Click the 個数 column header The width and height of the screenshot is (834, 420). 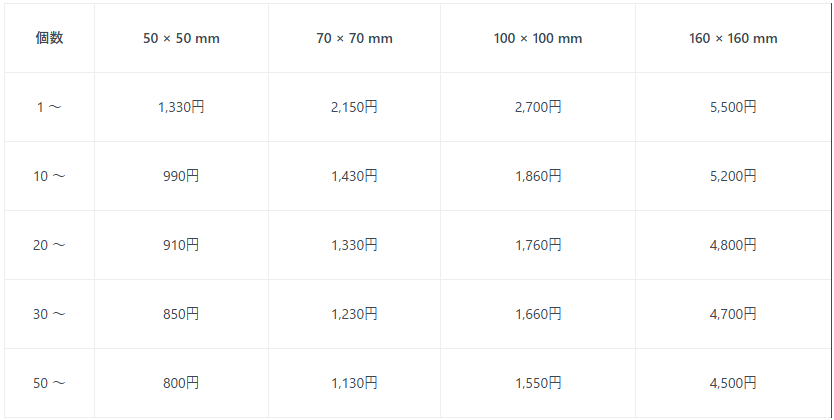point(49,38)
